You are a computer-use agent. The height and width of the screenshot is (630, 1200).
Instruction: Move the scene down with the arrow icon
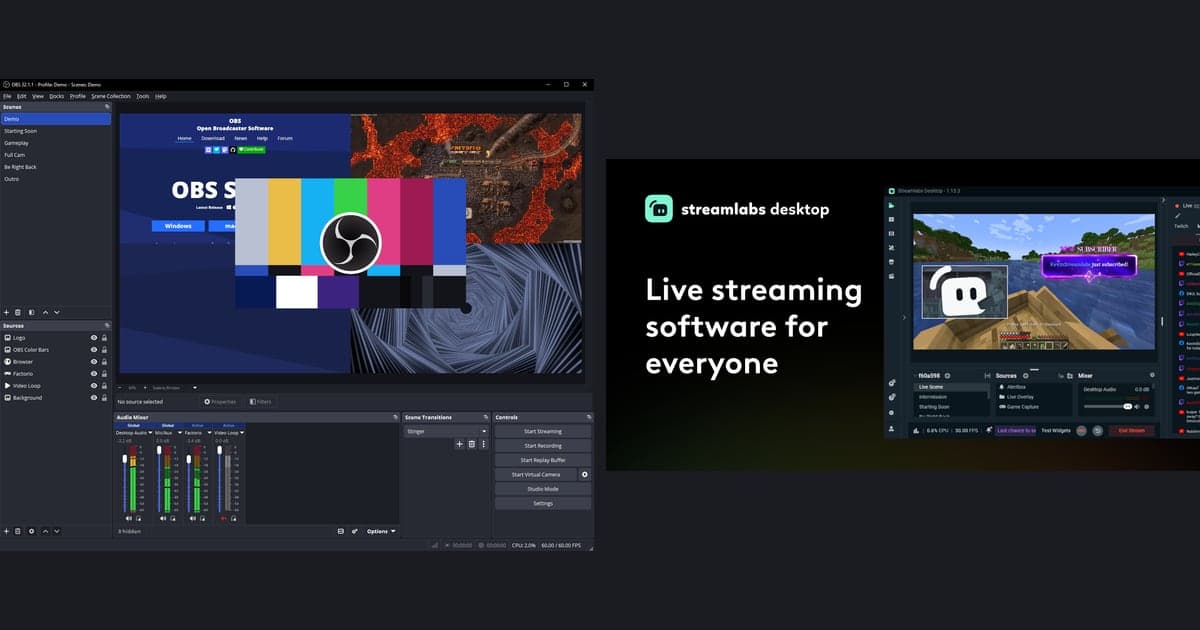pyautogui.click(x=57, y=312)
